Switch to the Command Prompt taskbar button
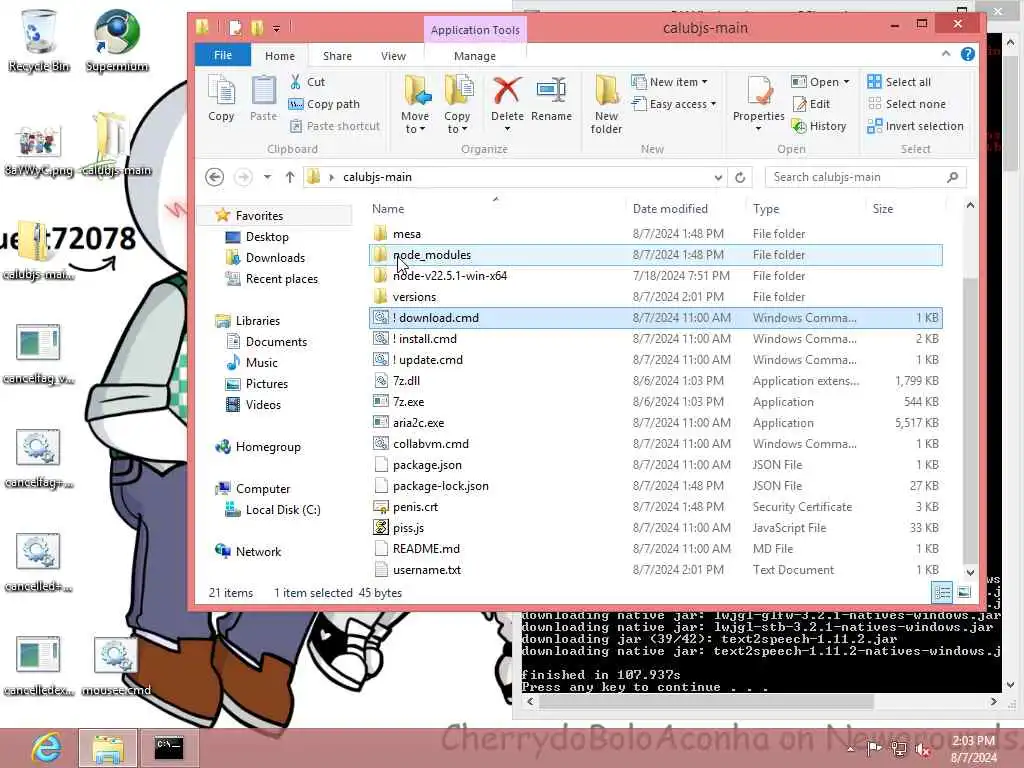 pyautogui.click(x=168, y=748)
